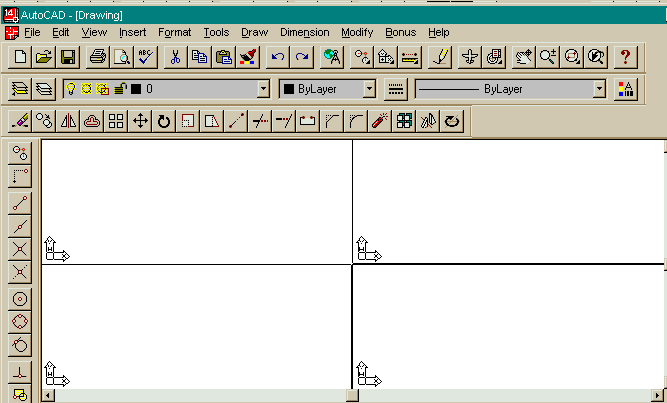Select the Match Properties paintbrush icon
Image resolution: width=667 pixels, height=403 pixels.
coord(248,57)
